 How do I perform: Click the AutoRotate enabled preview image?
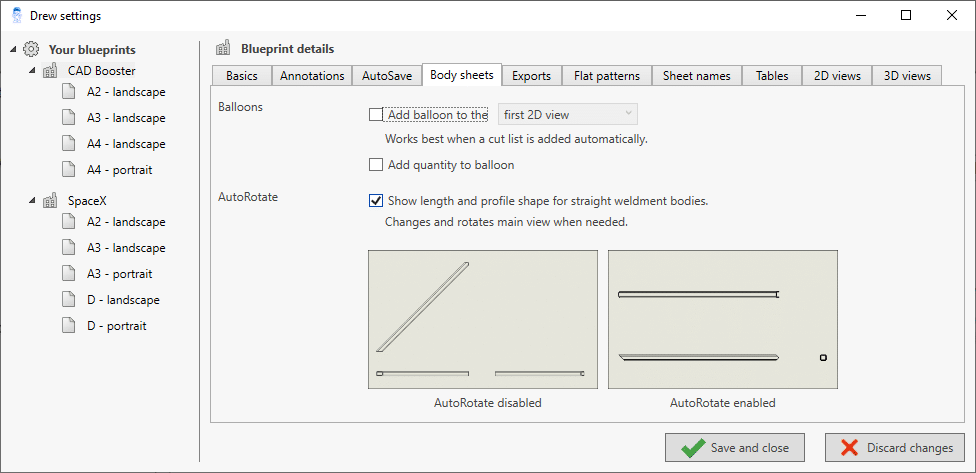(722, 319)
